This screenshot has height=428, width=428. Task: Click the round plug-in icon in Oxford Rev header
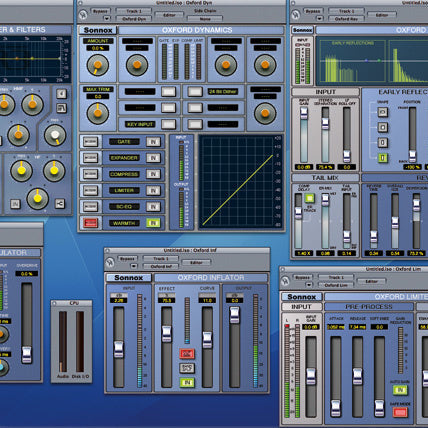tap(296, 15)
